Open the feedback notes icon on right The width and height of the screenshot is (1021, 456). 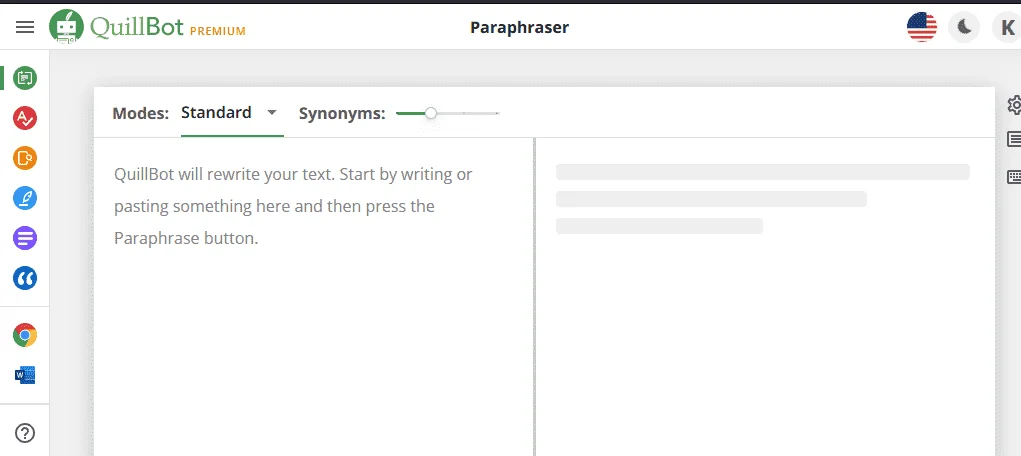(1014, 139)
